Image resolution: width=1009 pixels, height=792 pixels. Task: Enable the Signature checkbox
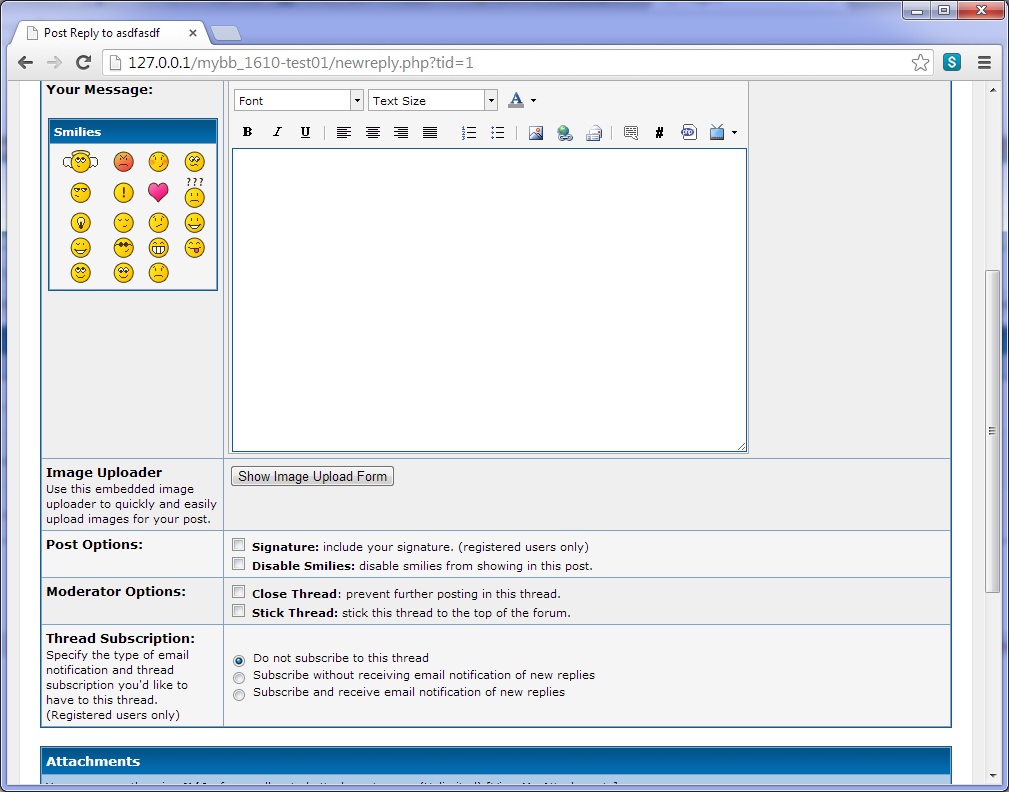(x=239, y=546)
